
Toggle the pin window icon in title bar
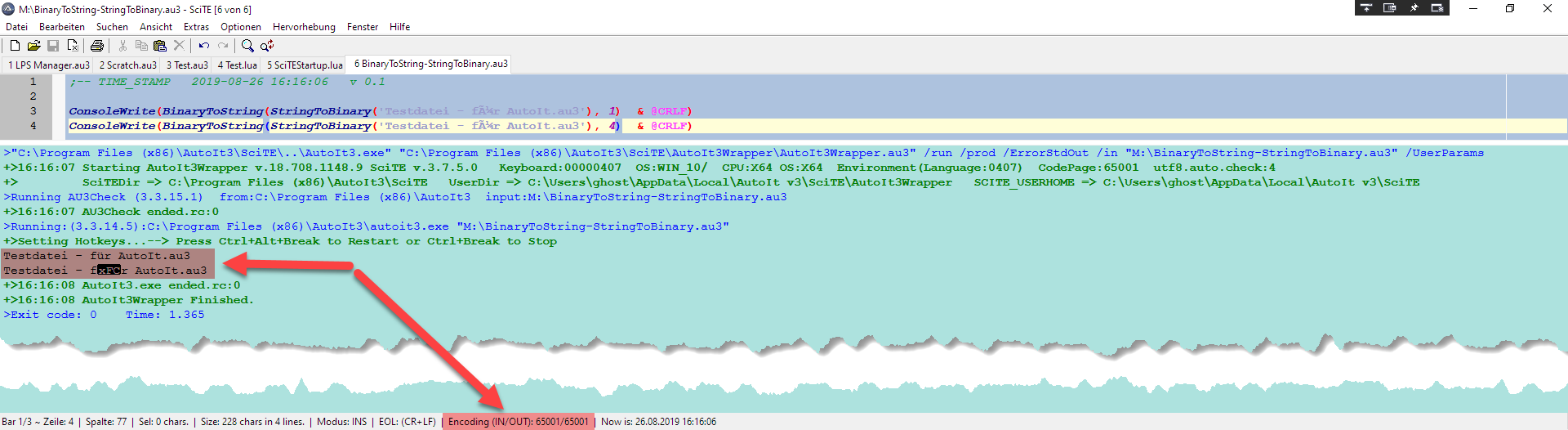click(x=1414, y=8)
